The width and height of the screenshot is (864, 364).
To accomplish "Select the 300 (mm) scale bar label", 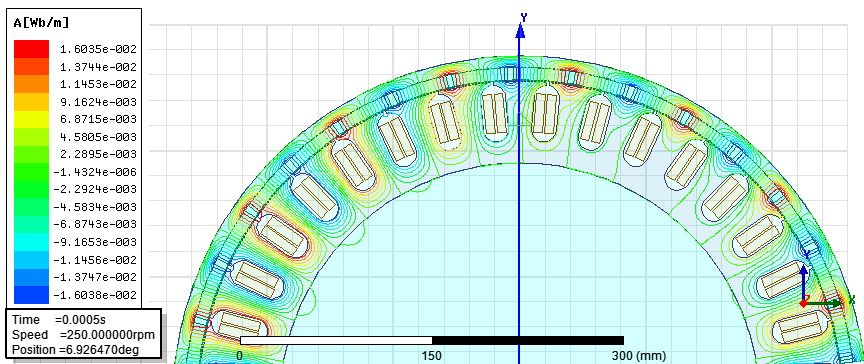I will pos(639,356).
